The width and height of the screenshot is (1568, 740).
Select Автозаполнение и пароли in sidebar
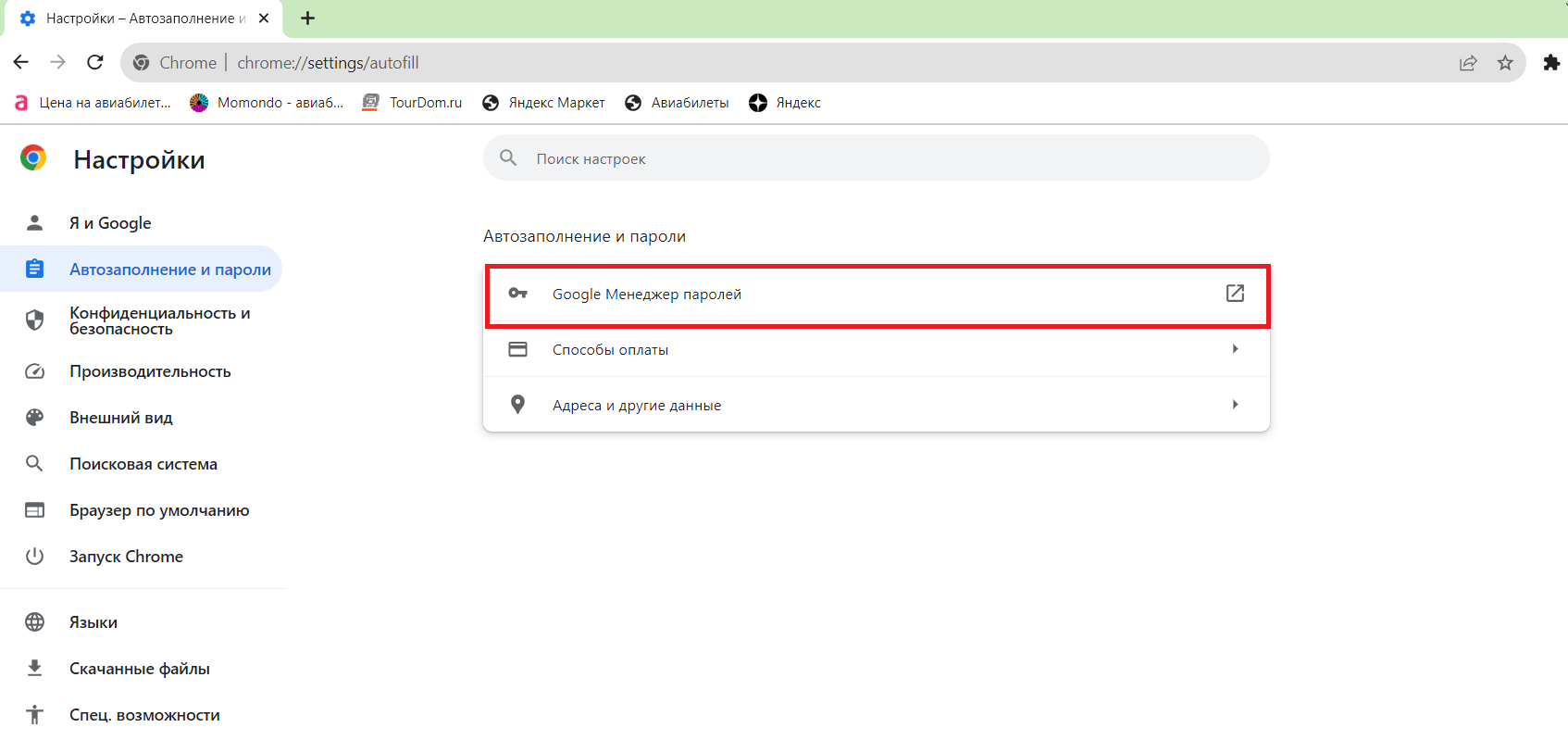(141, 269)
